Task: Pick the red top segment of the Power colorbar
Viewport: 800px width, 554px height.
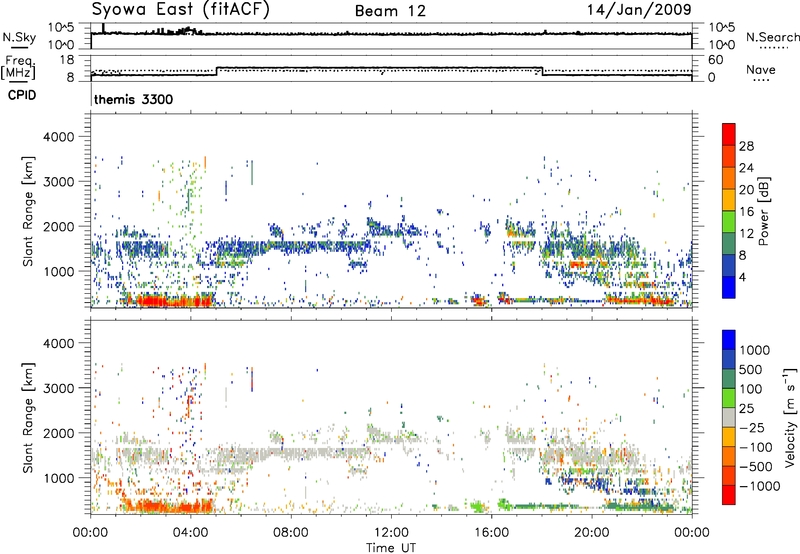Action: pos(729,135)
